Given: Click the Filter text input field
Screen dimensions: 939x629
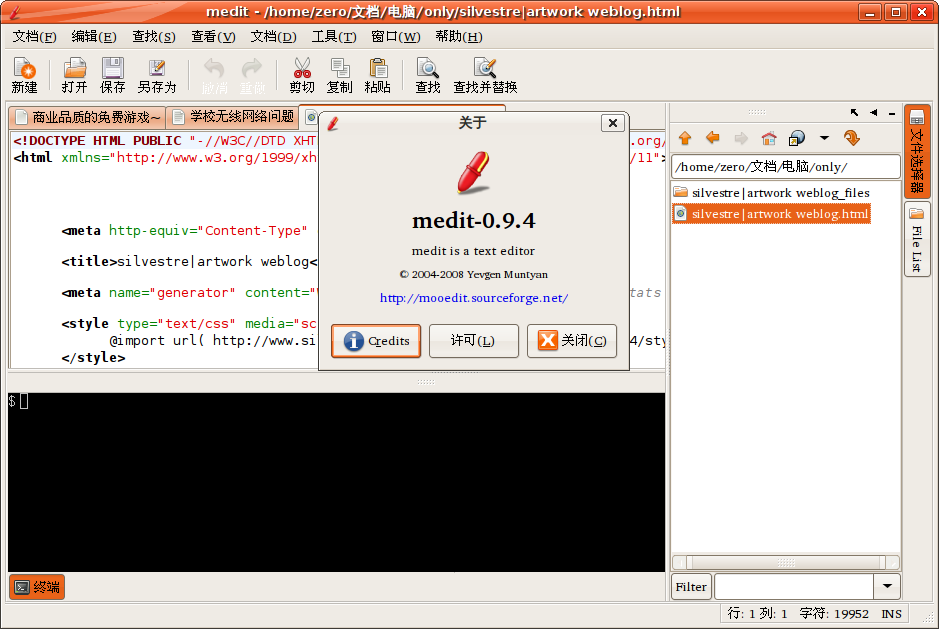Looking at the screenshot, I should (794, 586).
